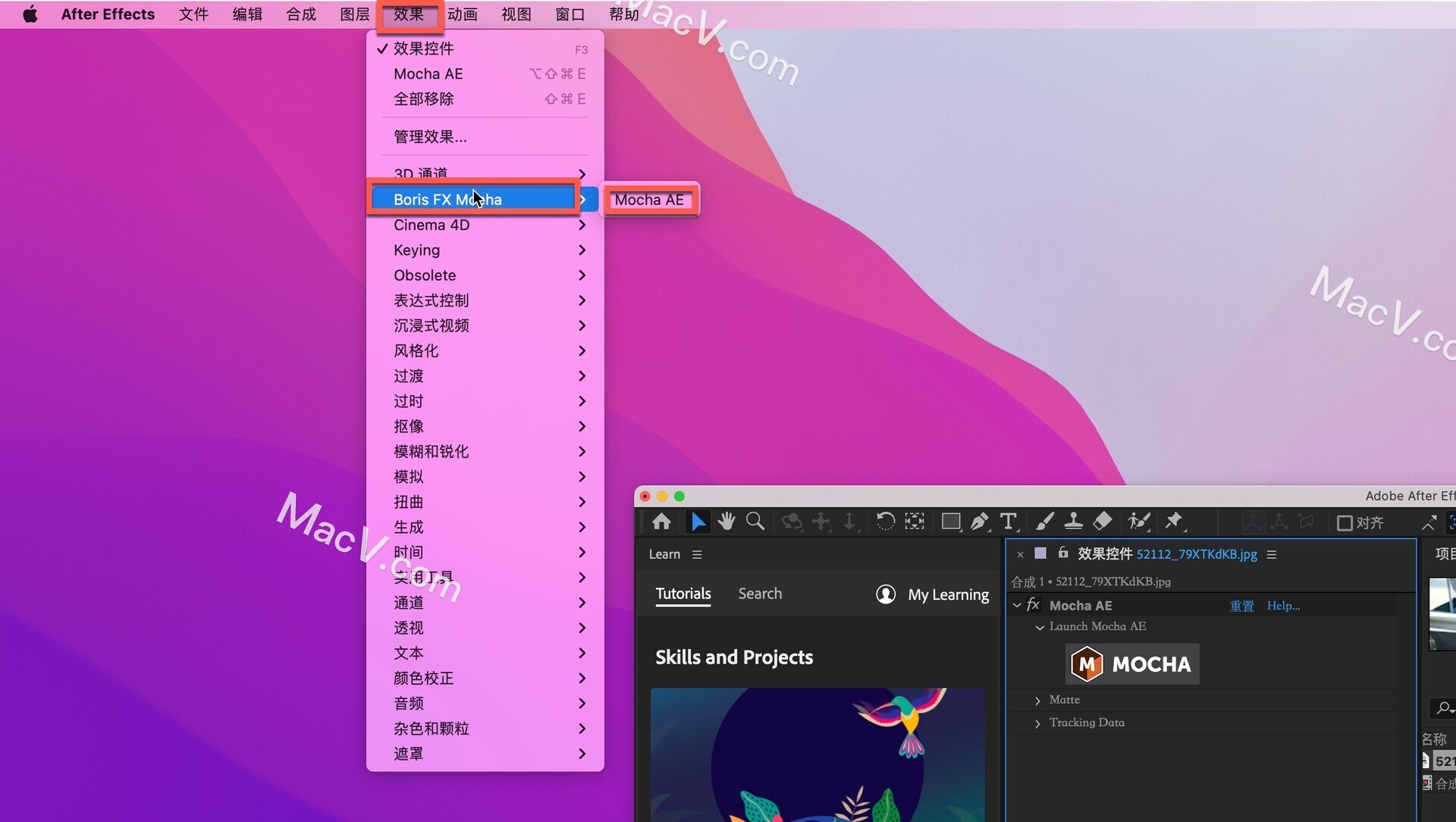Viewport: 1456px width, 822px height.
Task: Open the Learn panel menu icon
Action: click(697, 554)
